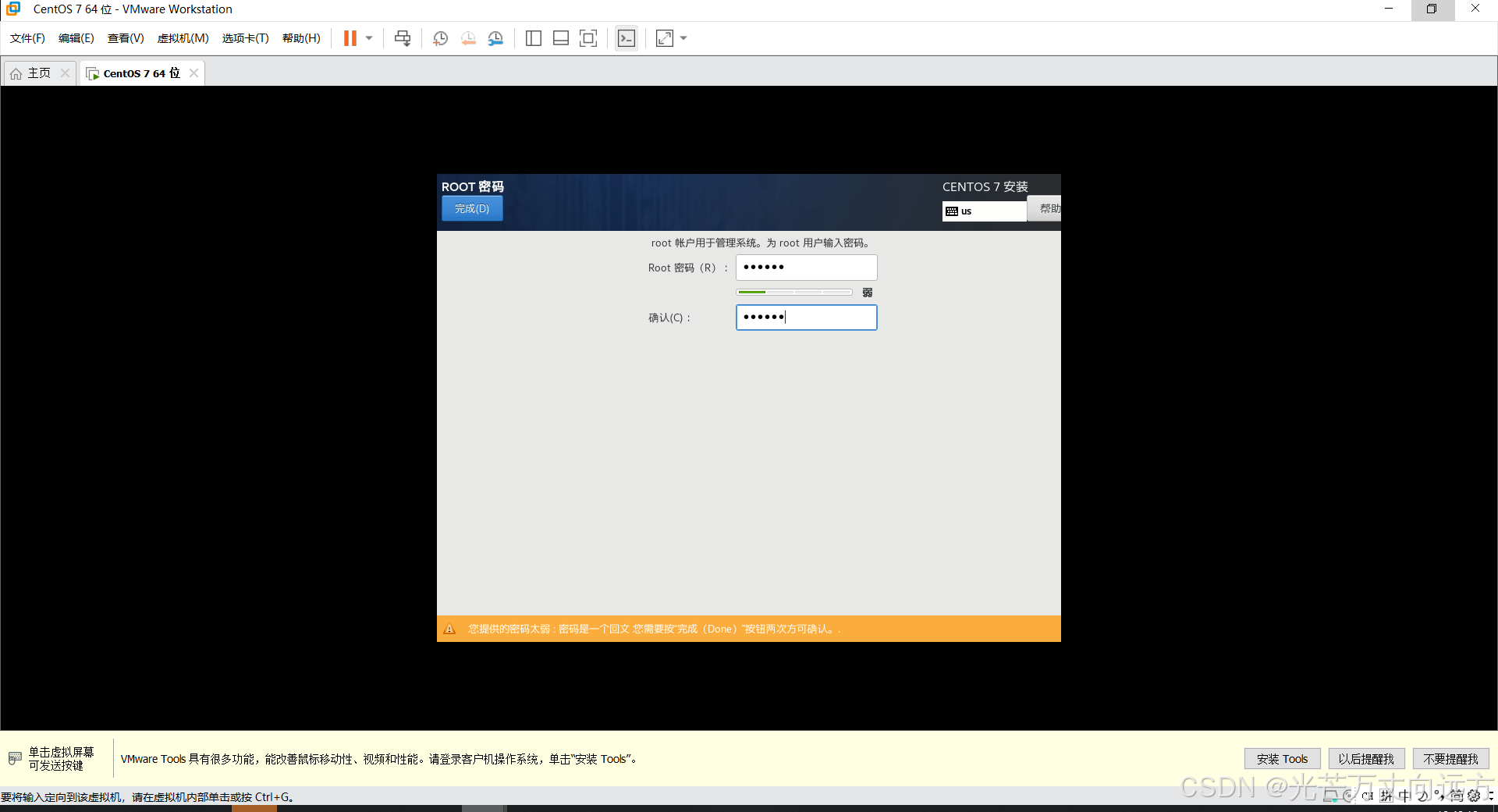1498x812 pixels.
Task: Click the password strength bar
Action: [x=794, y=293]
